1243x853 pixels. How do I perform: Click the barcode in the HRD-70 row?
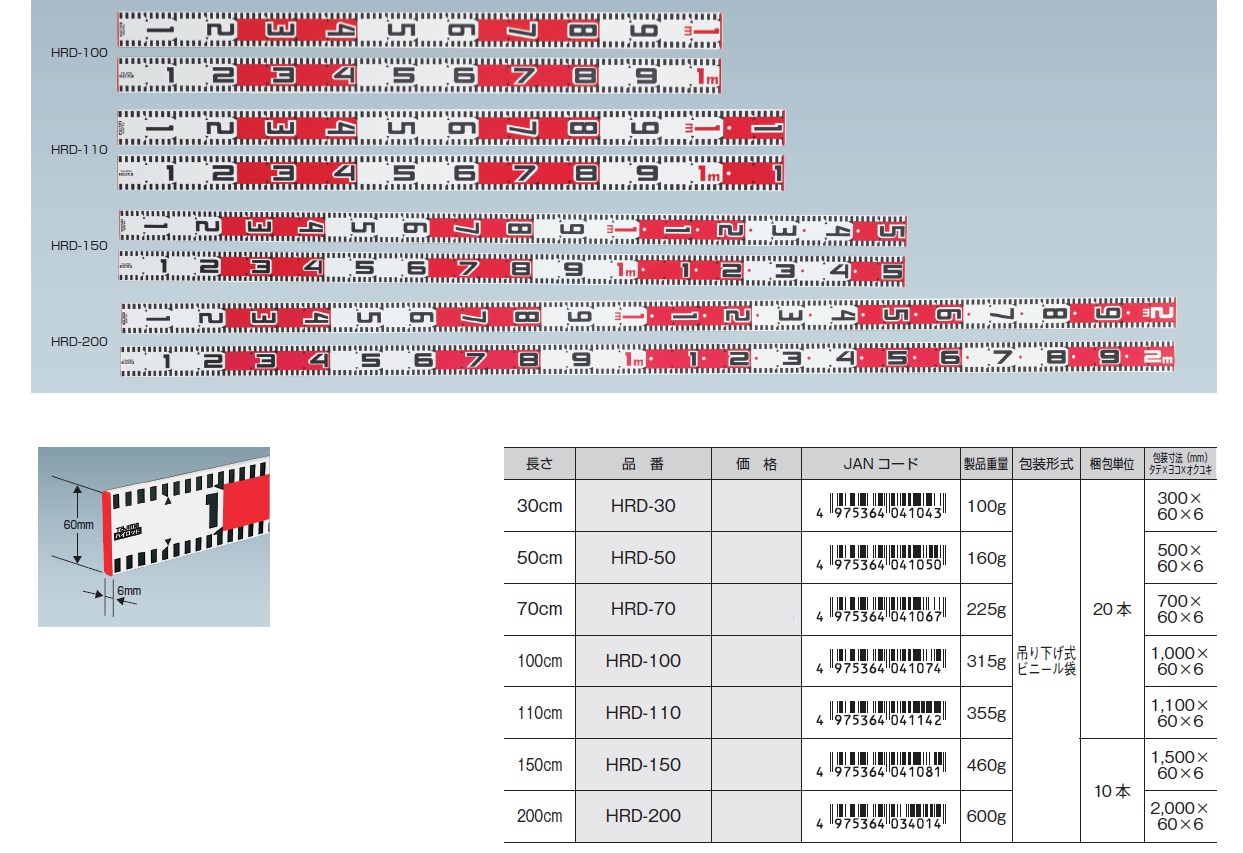tap(880, 608)
